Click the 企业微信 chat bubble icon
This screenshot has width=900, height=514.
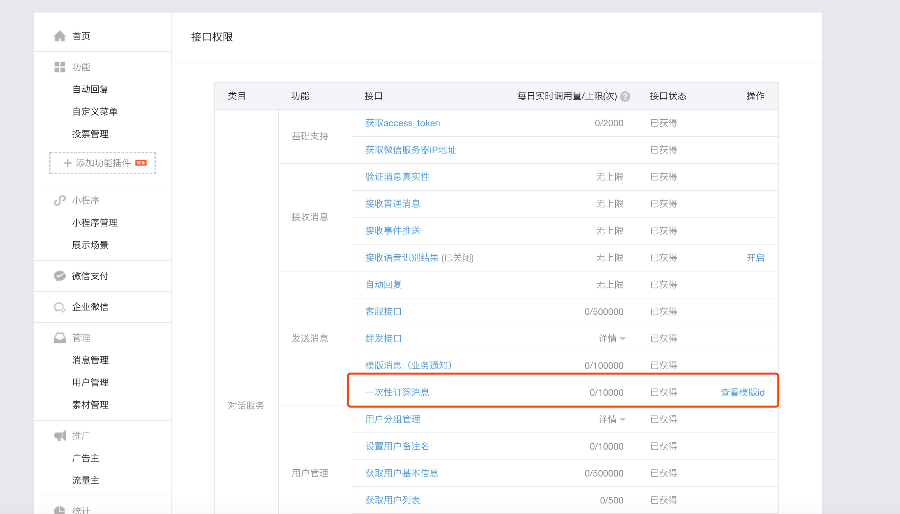point(60,307)
